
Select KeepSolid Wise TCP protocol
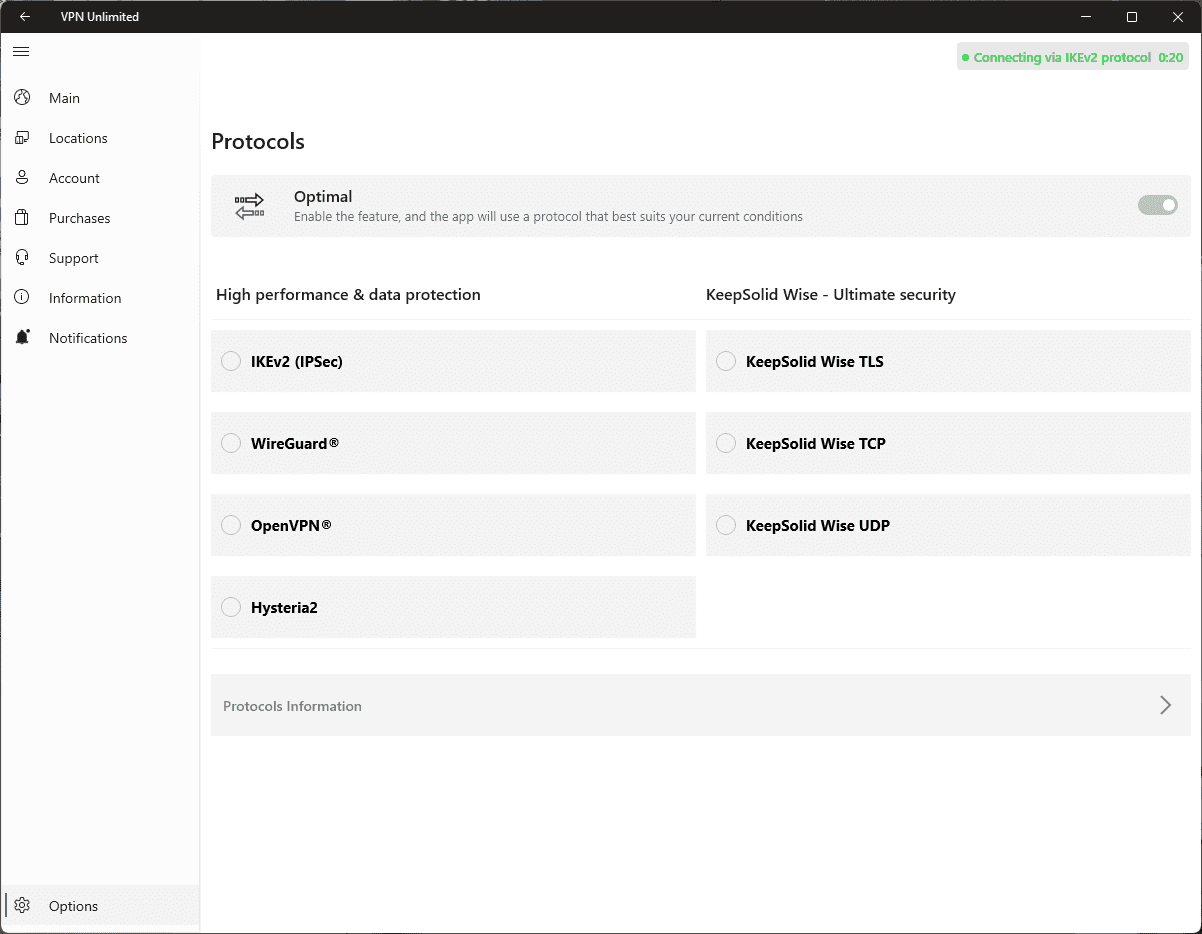click(x=726, y=443)
